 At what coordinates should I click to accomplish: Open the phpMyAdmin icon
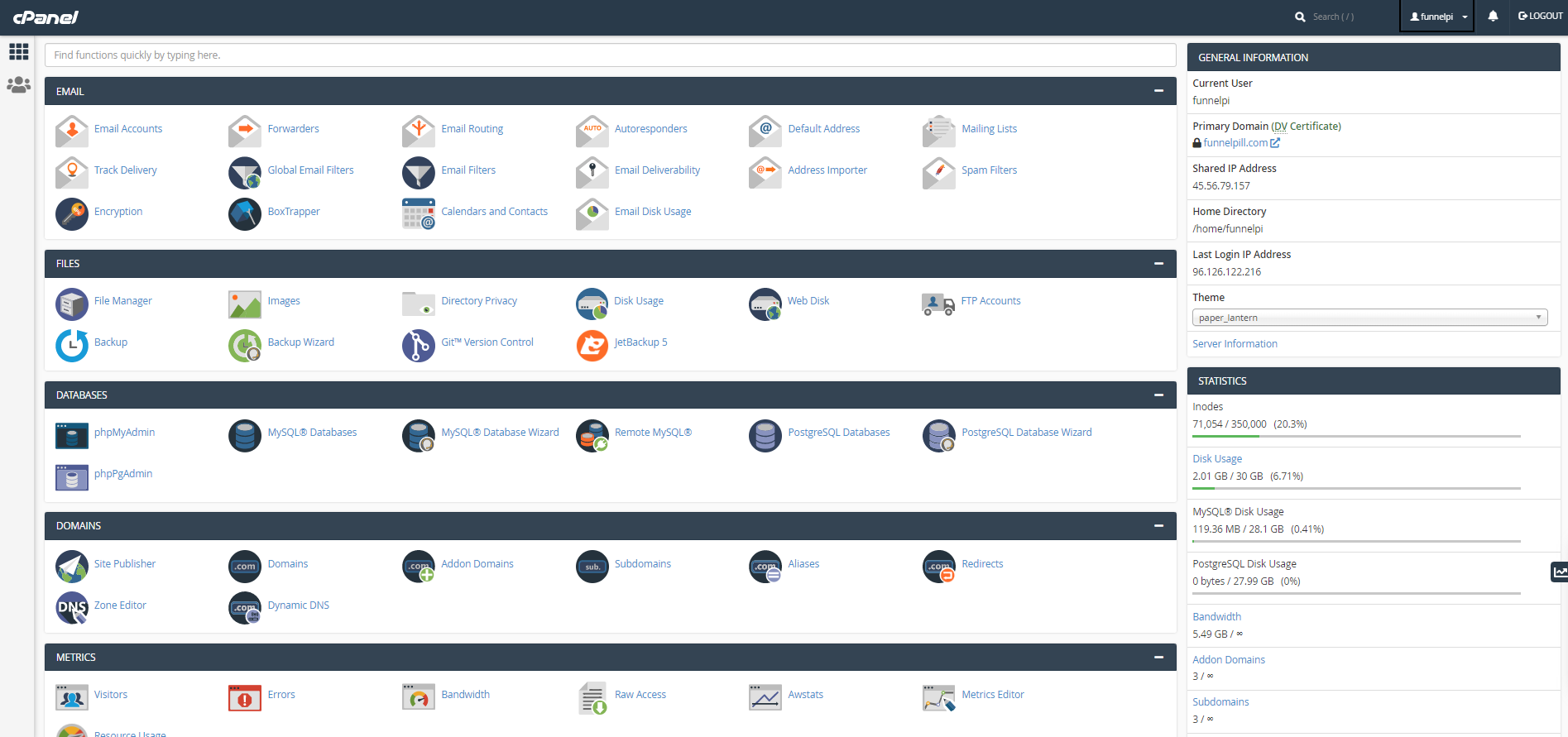pos(72,435)
